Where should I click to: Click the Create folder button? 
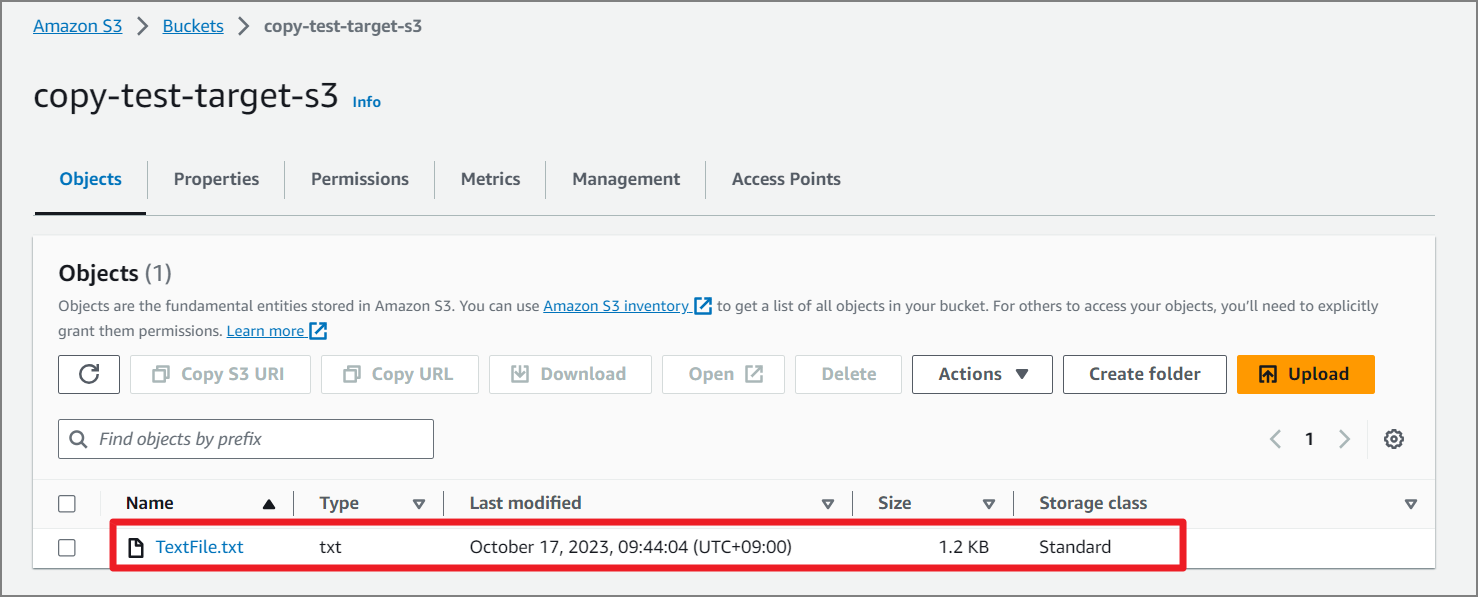pyautogui.click(x=1145, y=374)
